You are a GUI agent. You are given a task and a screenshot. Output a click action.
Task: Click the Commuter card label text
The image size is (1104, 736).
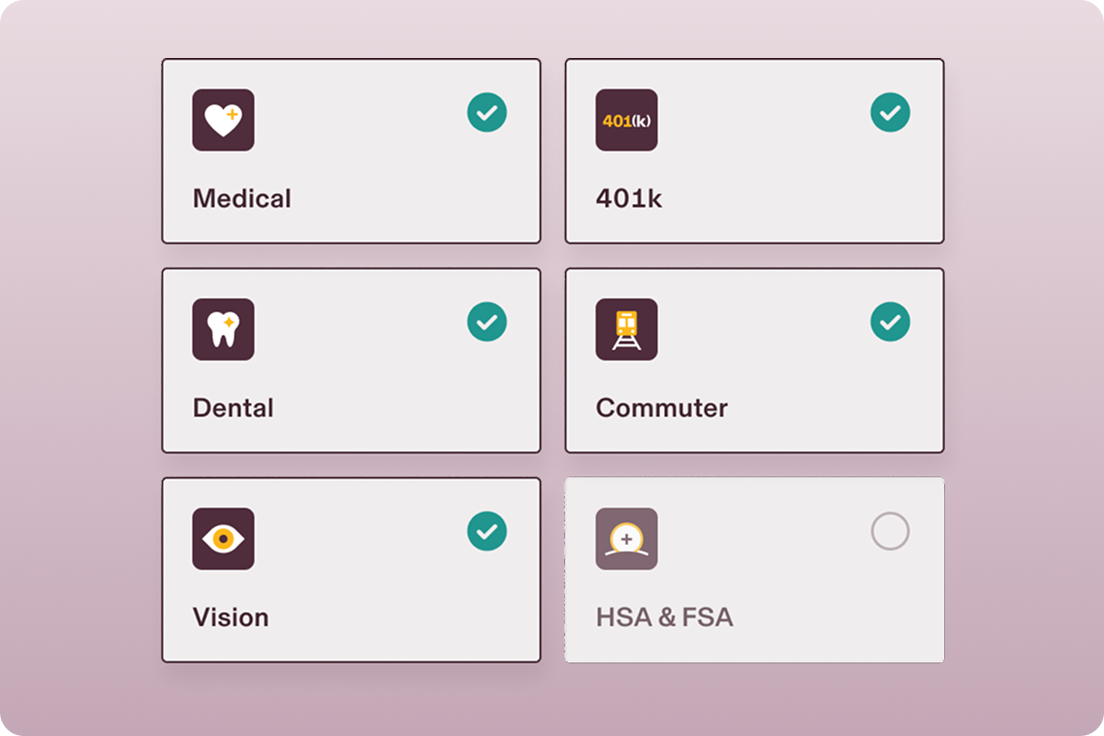point(662,407)
